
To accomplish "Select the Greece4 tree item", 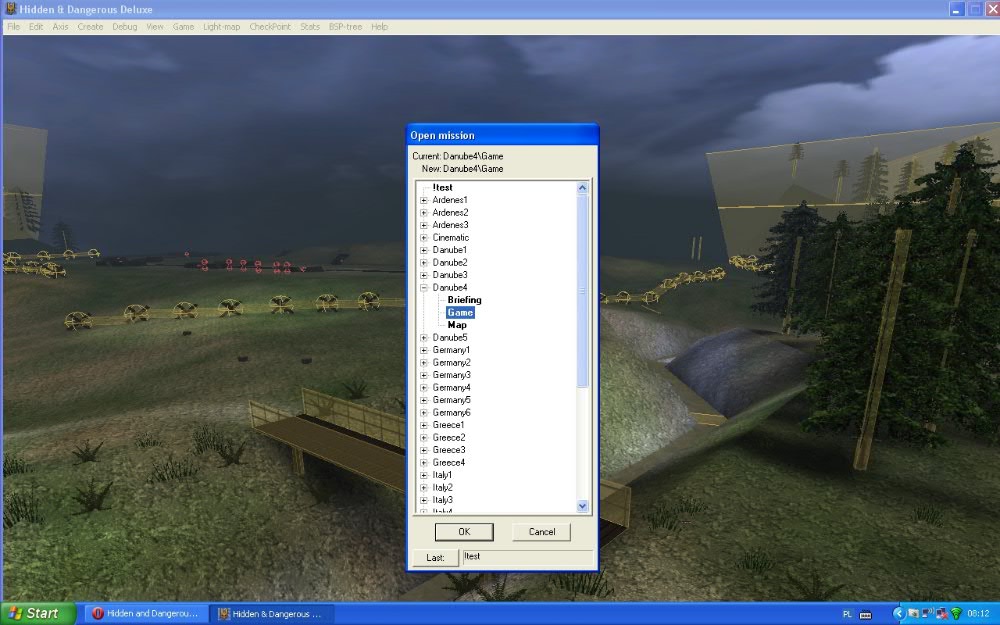I will click(449, 462).
